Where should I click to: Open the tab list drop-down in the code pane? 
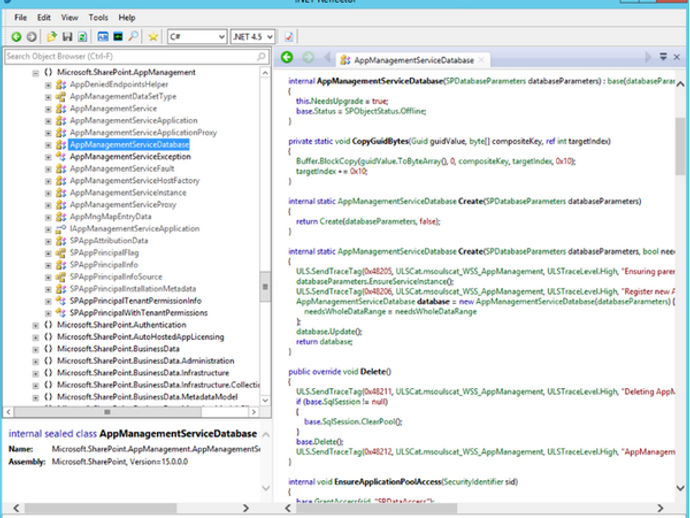click(663, 56)
